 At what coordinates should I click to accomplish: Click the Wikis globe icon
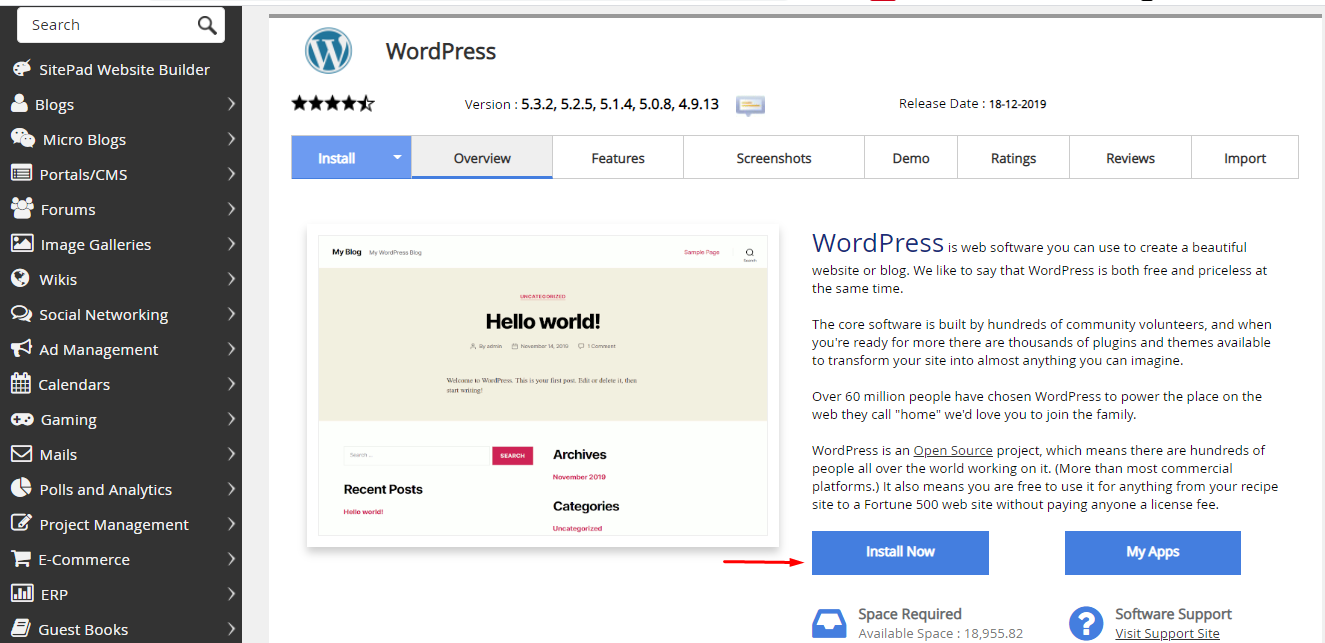pyautogui.click(x=20, y=278)
